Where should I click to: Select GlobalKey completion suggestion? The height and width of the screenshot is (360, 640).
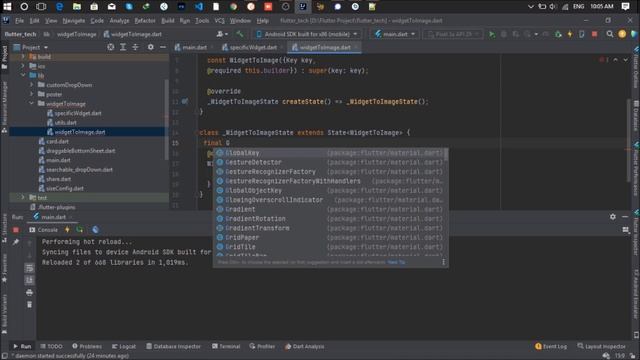pyautogui.click(x=329, y=153)
